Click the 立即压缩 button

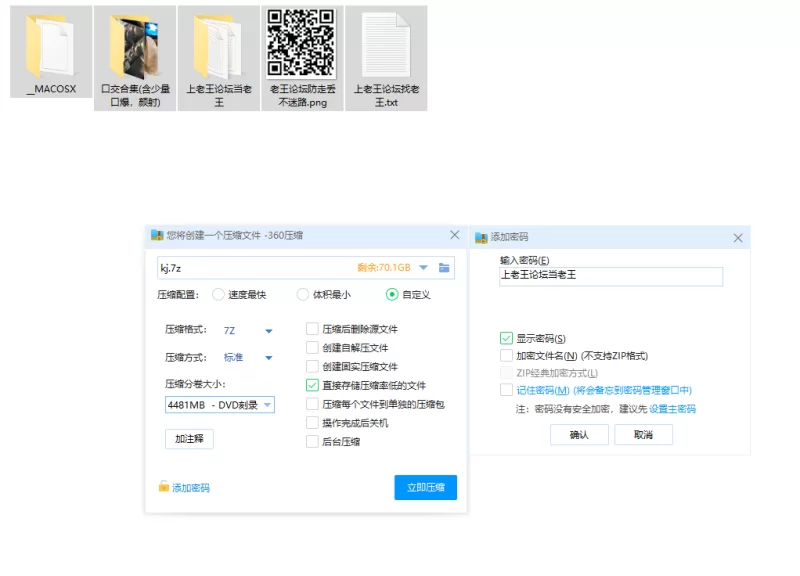coord(425,488)
